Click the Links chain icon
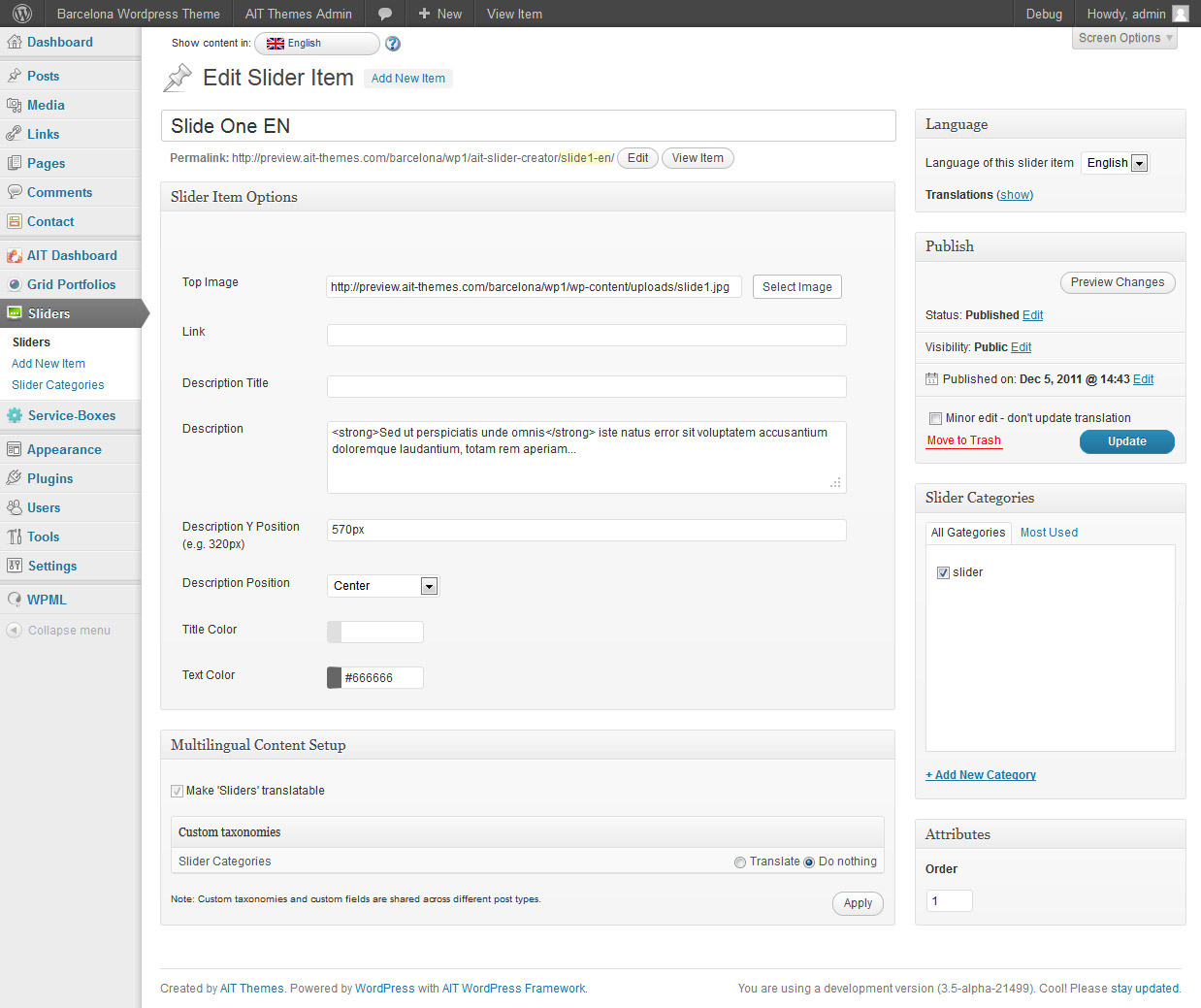This screenshot has height=1008, width=1201. point(15,134)
